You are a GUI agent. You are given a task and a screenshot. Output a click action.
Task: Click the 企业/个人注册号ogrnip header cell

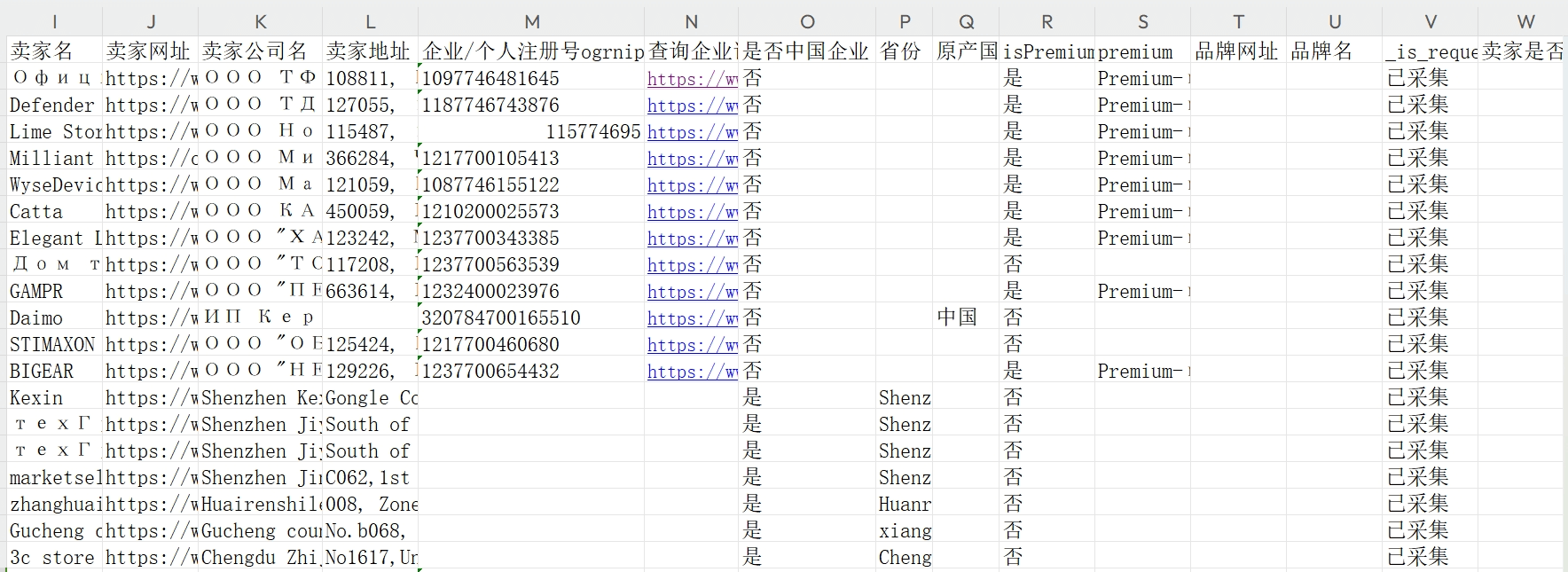531,51
